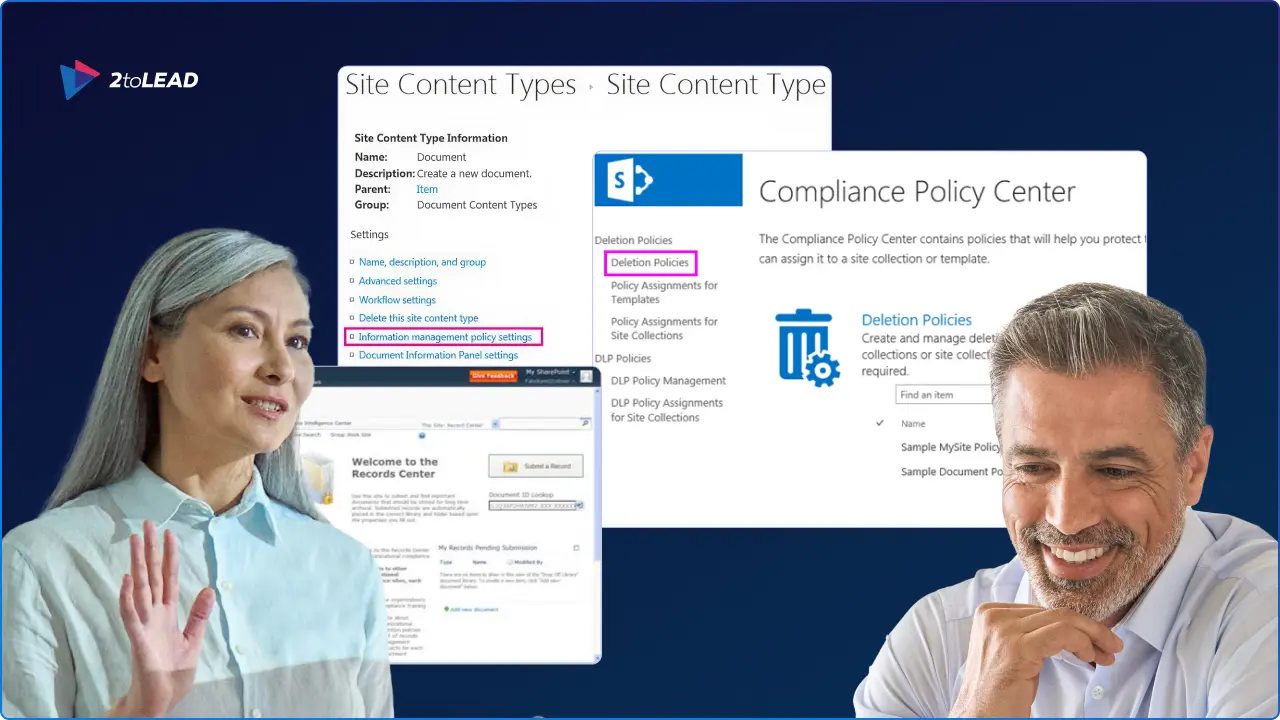Click in the Find an item box
Image resolution: width=1280 pixels, height=720 pixels.
(944, 395)
